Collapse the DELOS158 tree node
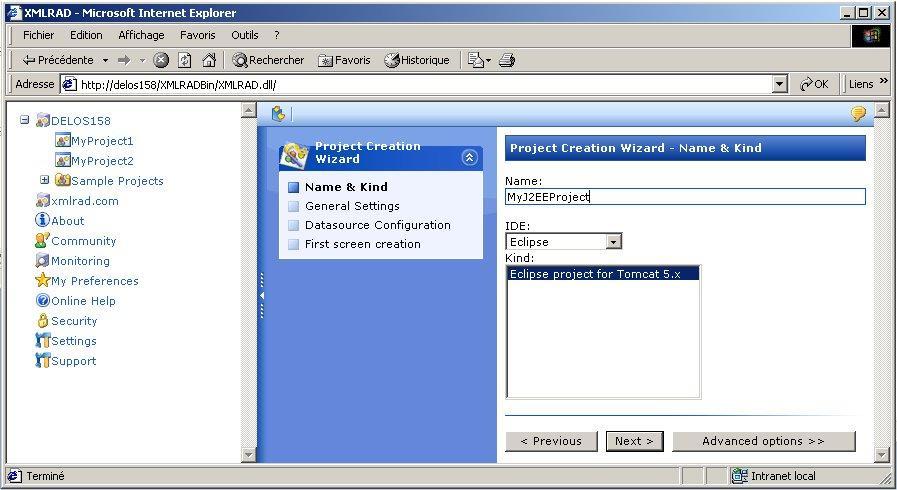This screenshot has height=490, width=897. coord(25,121)
